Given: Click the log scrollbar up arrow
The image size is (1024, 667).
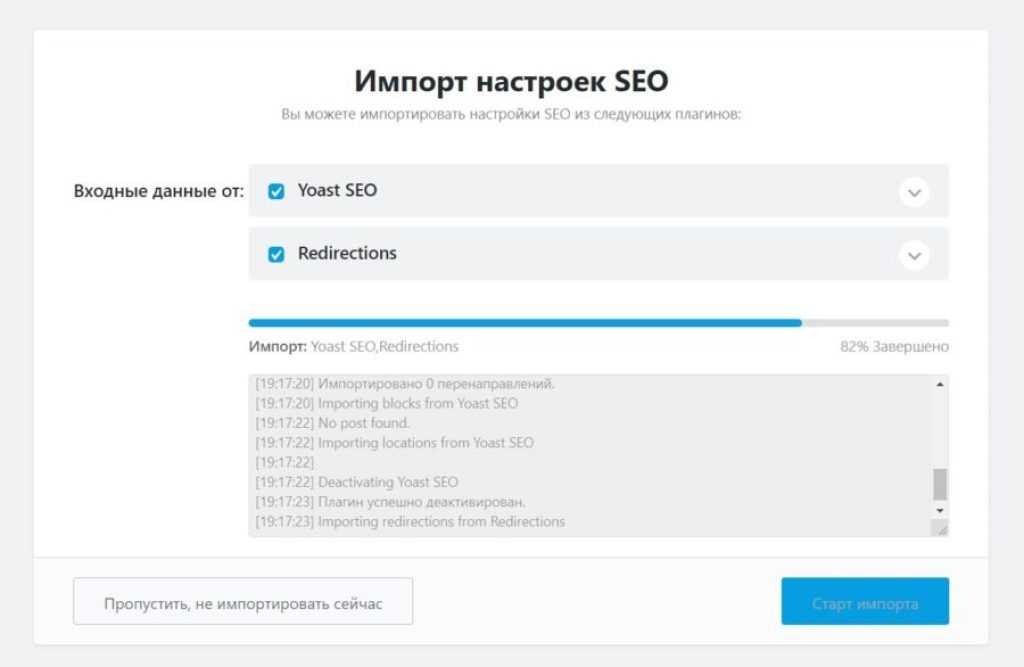Looking at the screenshot, I should click(940, 384).
